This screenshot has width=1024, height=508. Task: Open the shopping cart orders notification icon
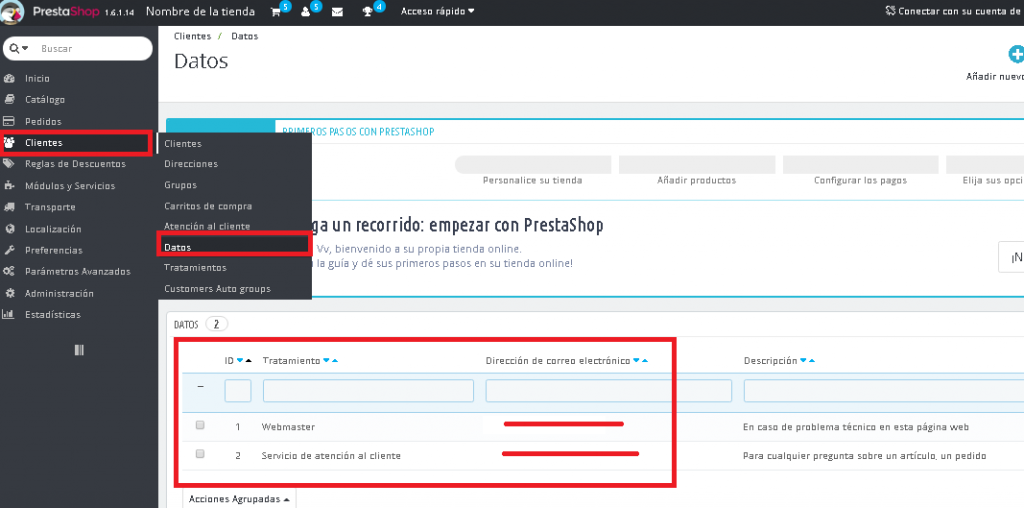click(x=276, y=12)
